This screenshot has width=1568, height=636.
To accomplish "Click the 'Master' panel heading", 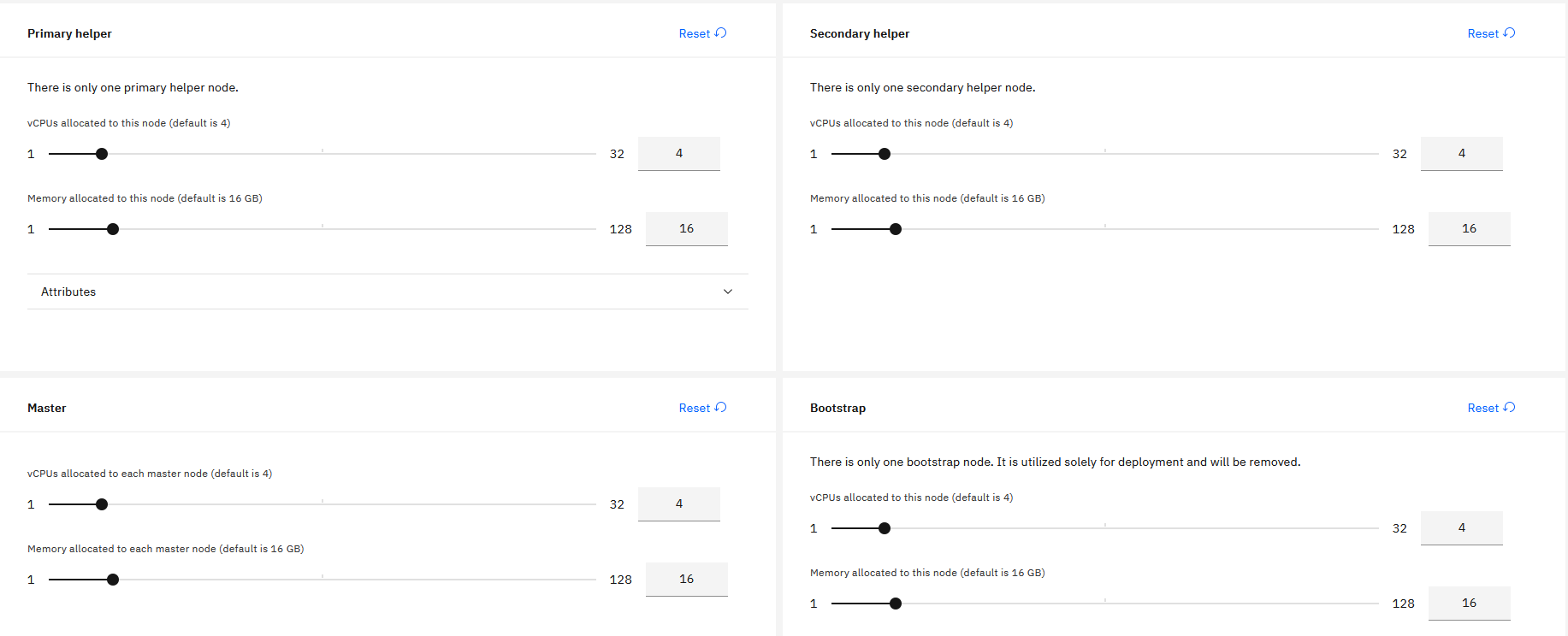I will coord(47,408).
